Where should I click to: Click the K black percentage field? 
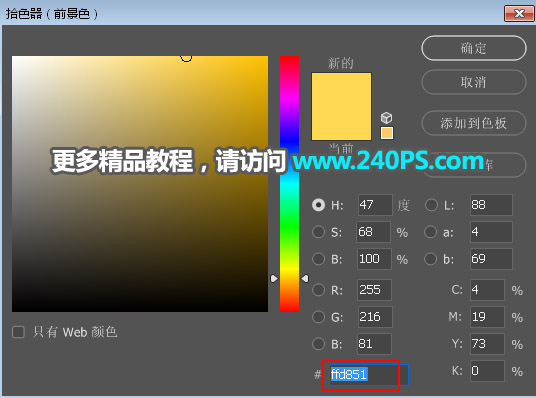pyautogui.click(x=487, y=371)
